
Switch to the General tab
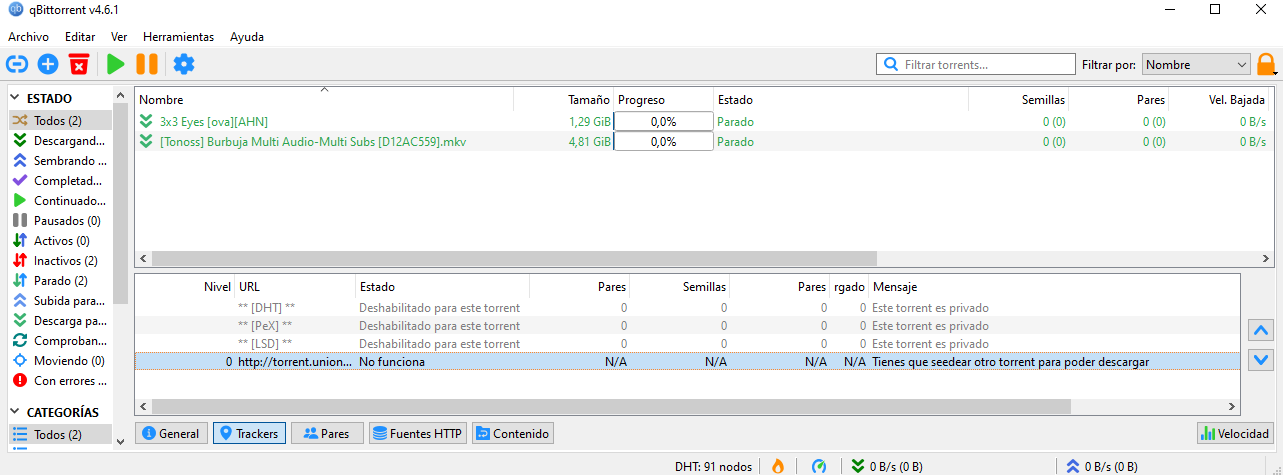(x=171, y=434)
